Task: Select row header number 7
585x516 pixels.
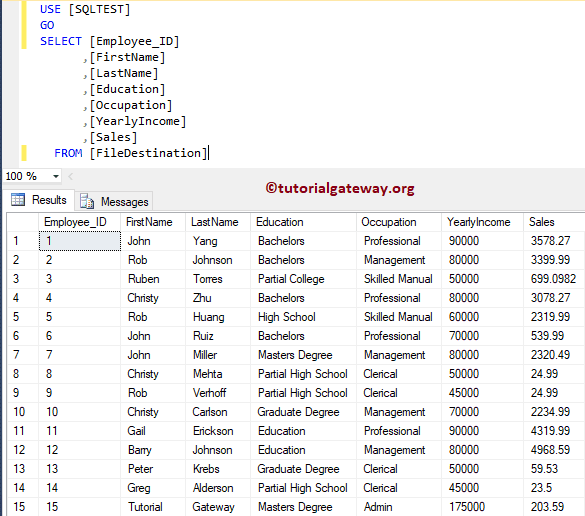Action: [23, 355]
